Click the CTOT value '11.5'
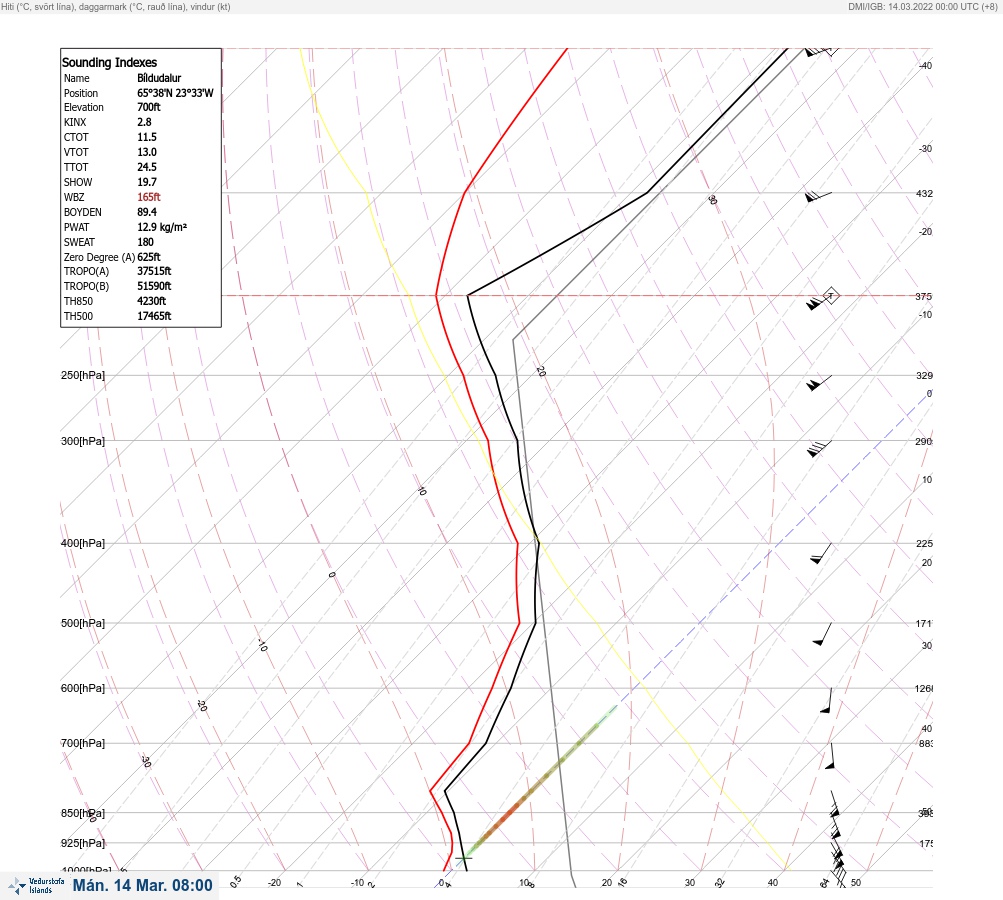The width and height of the screenshot is (1003, 900). pyautogui.click(x=147, y=137)
